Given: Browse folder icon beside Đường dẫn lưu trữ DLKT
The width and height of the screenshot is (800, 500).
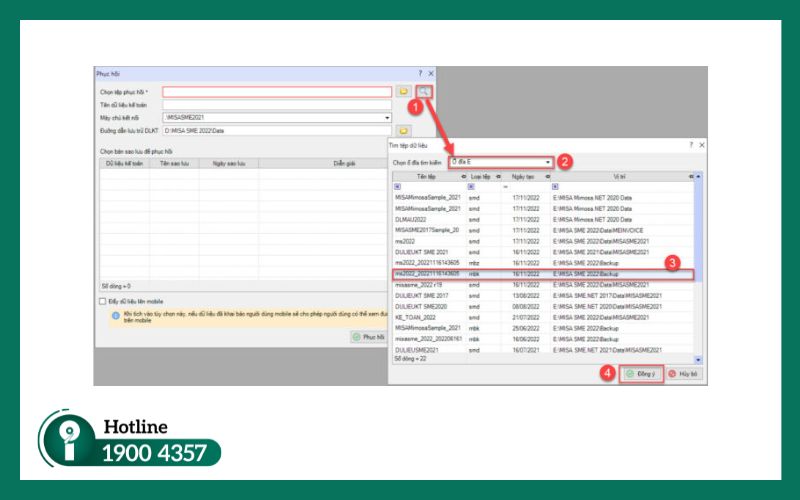Looking at the screenshot, I should pyautogui.click(x=404, y=131).
